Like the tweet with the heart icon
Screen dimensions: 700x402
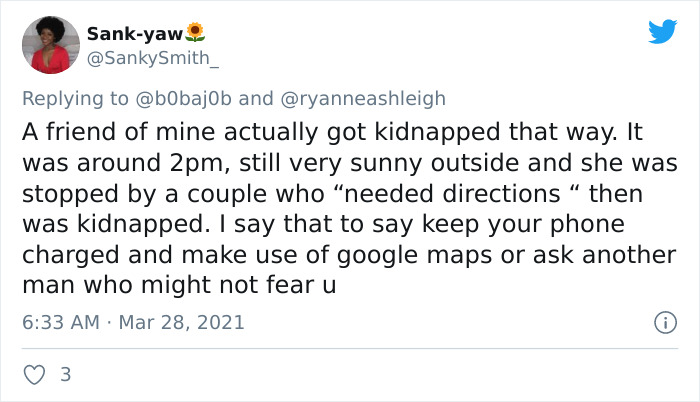(34, 374)
